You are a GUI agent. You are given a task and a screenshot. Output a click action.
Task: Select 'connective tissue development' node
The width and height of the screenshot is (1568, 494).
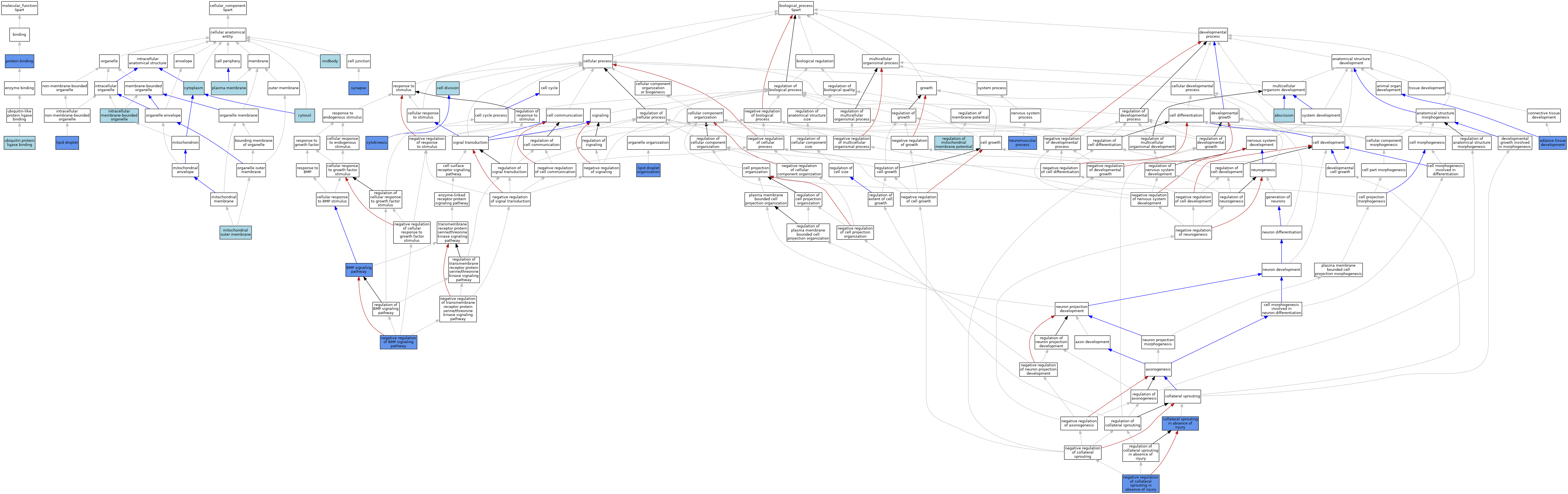[x=1544, y=115]
